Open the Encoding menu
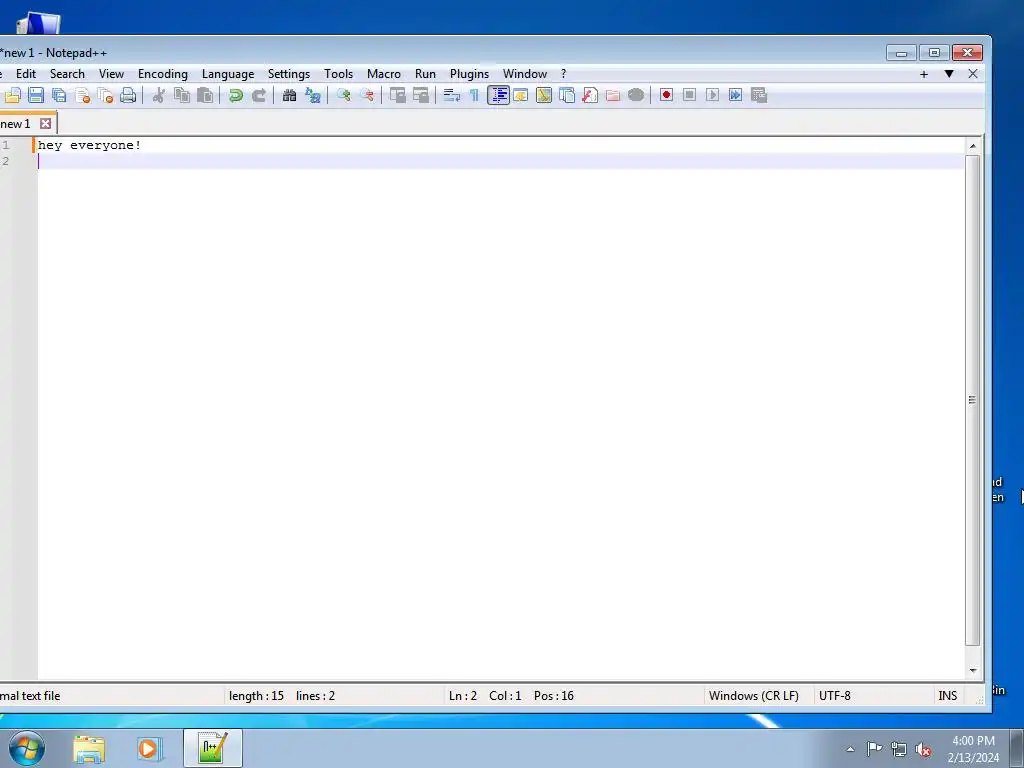The image size is (1024, 768). coord(163,74)
